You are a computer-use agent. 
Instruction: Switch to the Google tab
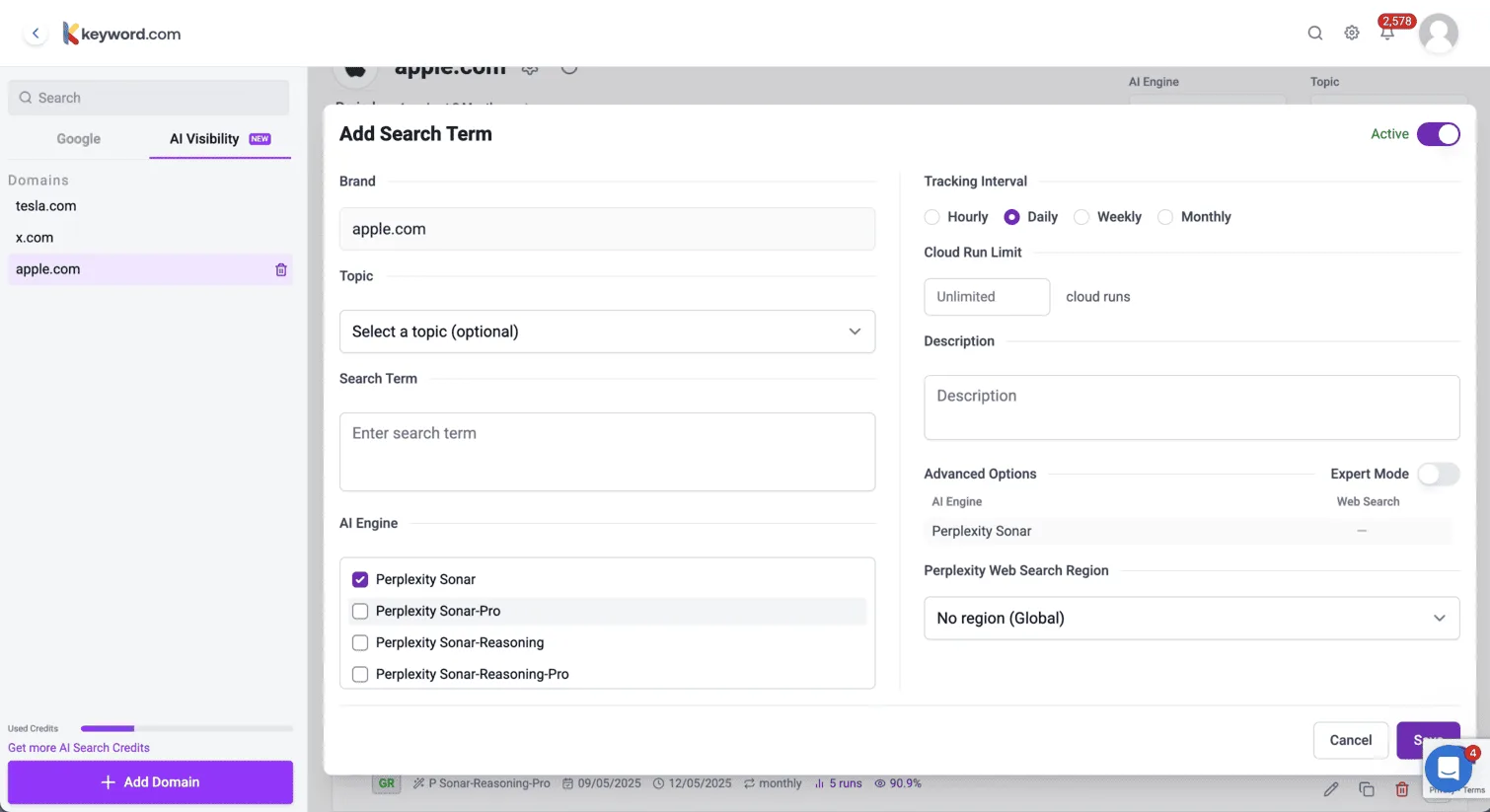point(78,139)
